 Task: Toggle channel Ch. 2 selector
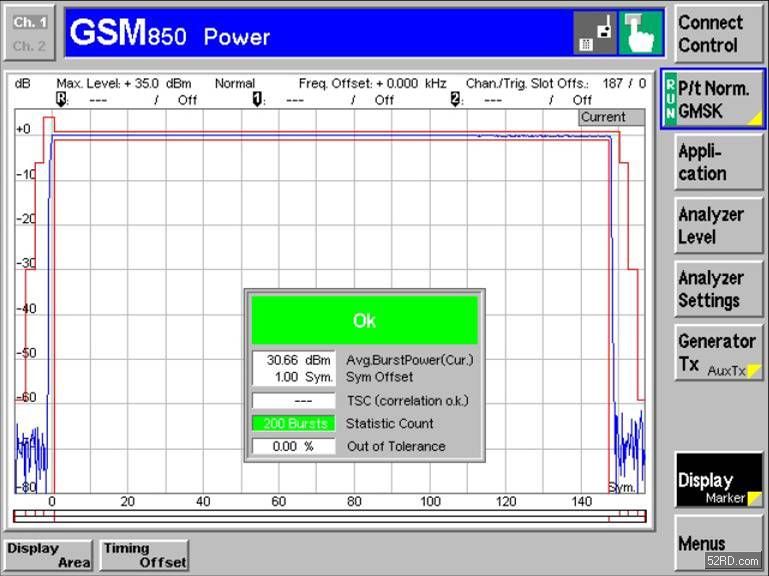[x=30, y=46]
